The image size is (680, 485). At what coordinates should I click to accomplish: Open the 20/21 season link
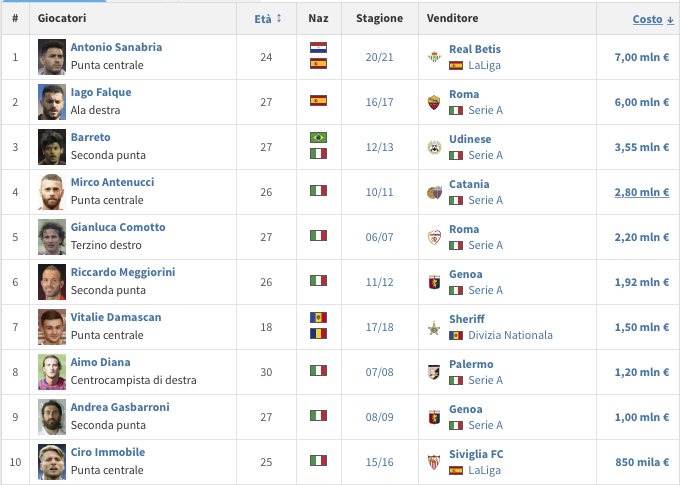pos(378,57)
